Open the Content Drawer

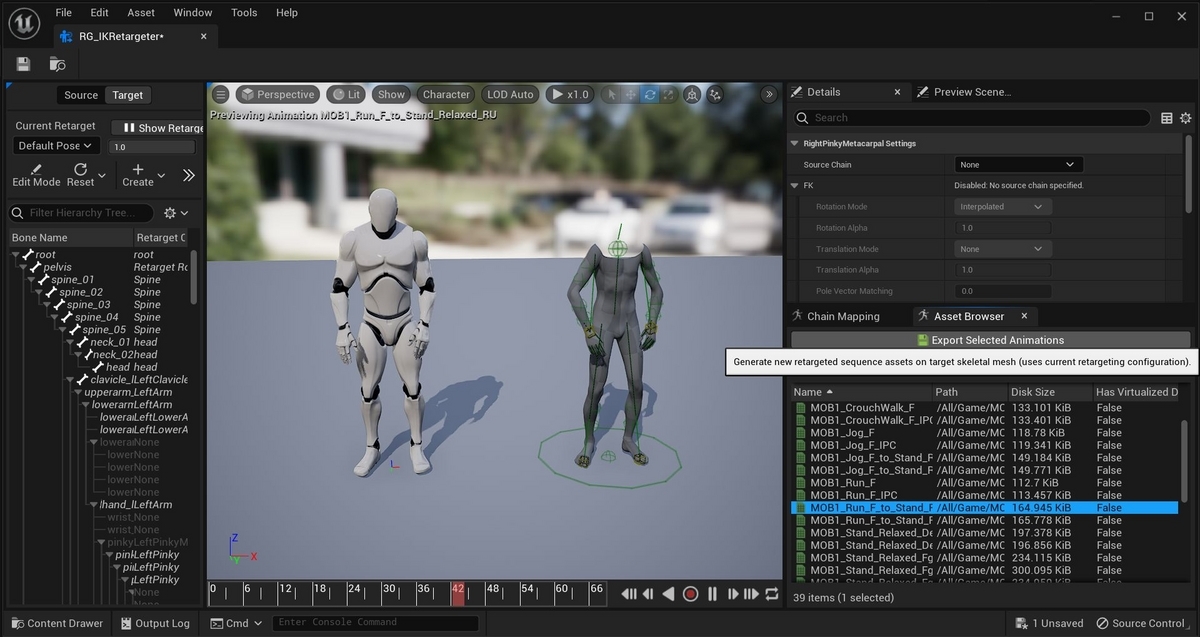pos(56,623)
